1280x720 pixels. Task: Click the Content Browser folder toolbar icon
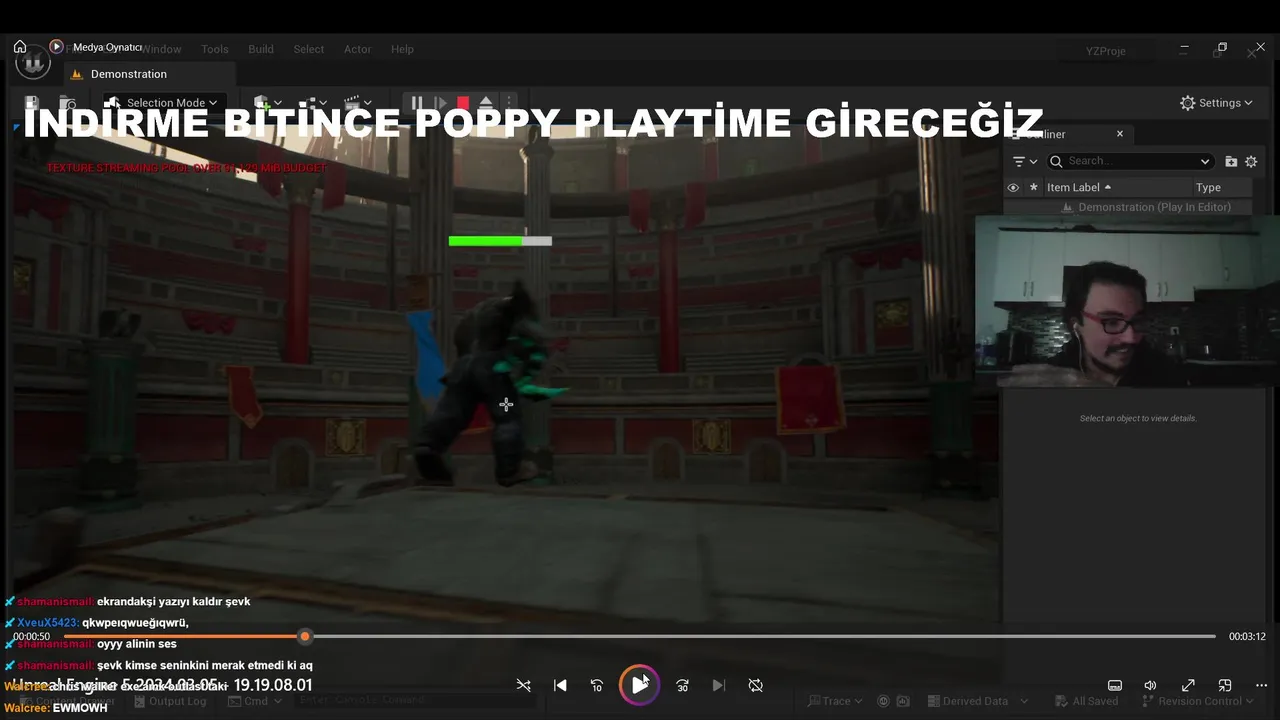(x=67, y=103)
